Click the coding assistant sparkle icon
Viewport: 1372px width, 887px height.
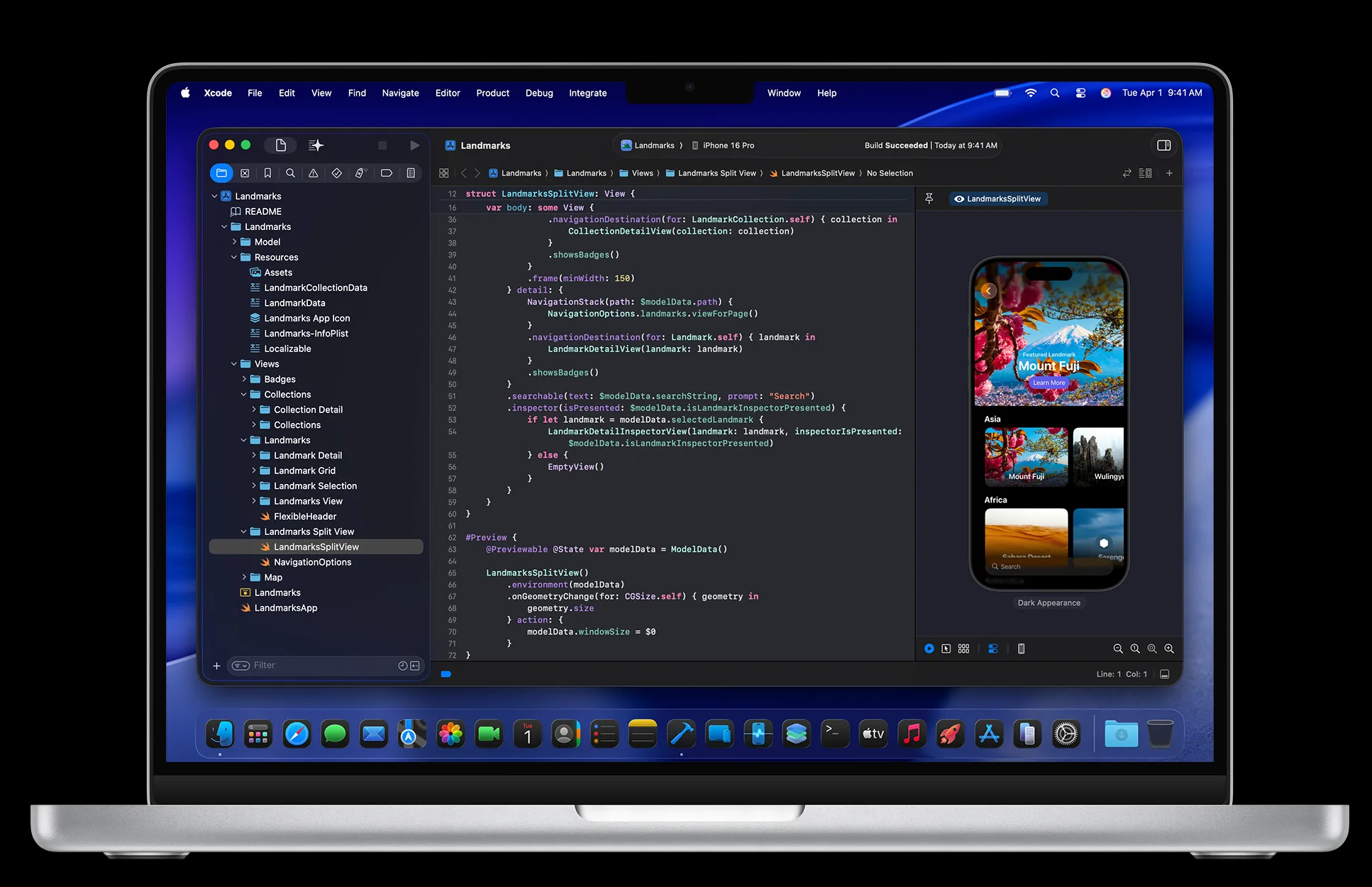(x=316, y=145)
